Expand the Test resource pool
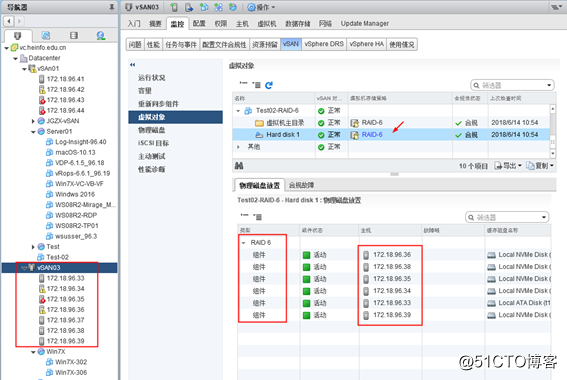The width and height of the screenshot is (567, 380). click(33, 247)
